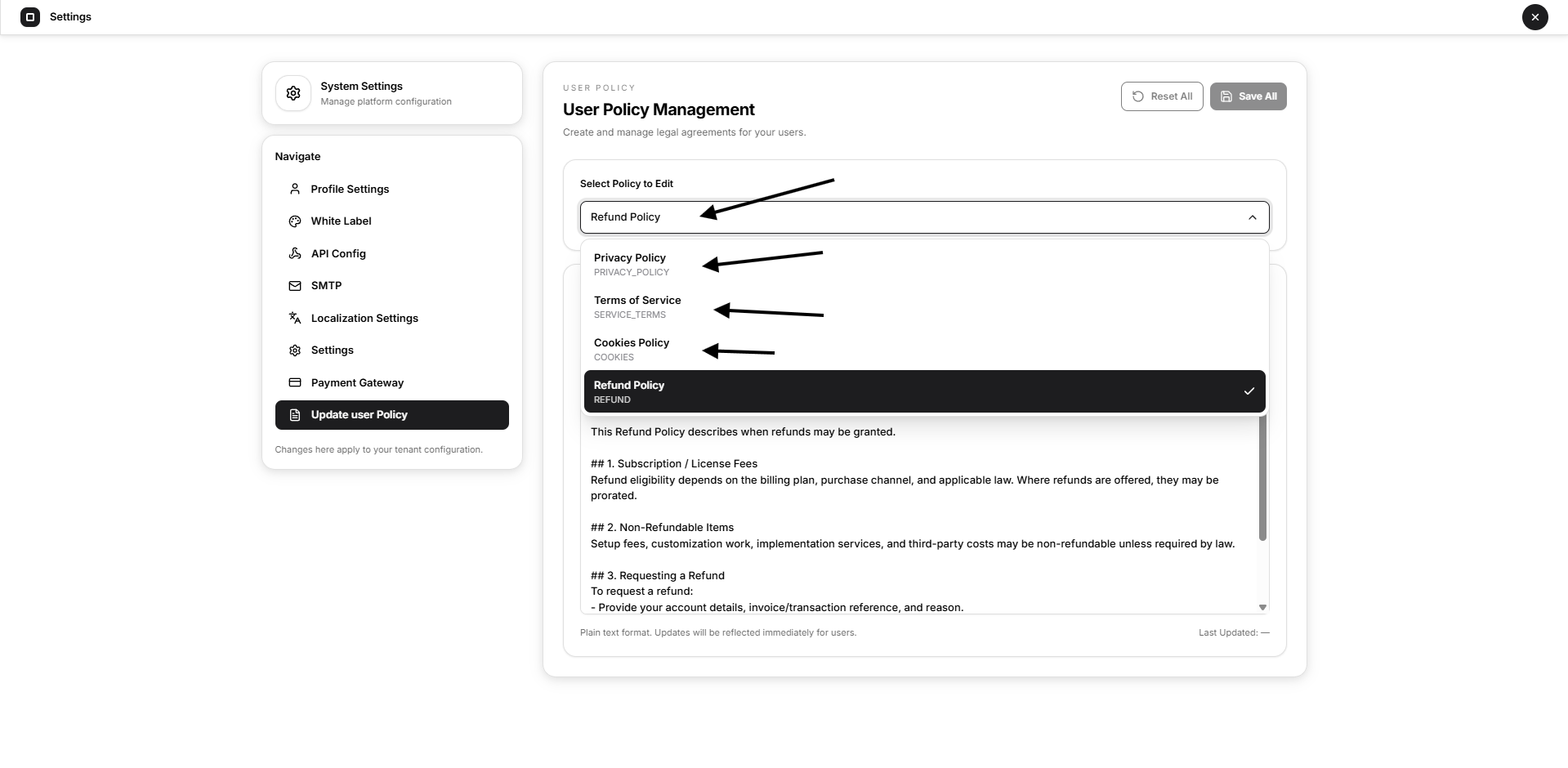Click the 'Changes here apply to your tenant' note
This screenshot has width=1568, height=768.
point(378,449)
